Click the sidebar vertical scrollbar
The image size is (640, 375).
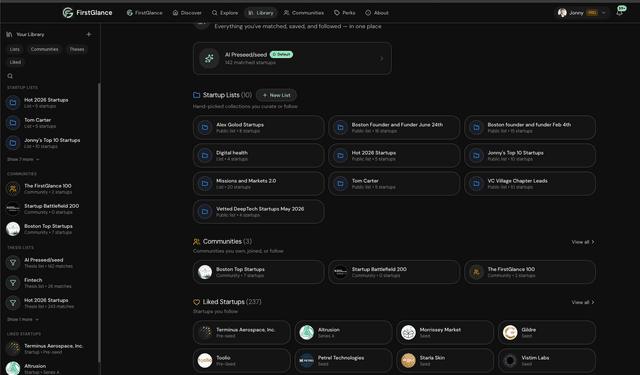[99, 222]
